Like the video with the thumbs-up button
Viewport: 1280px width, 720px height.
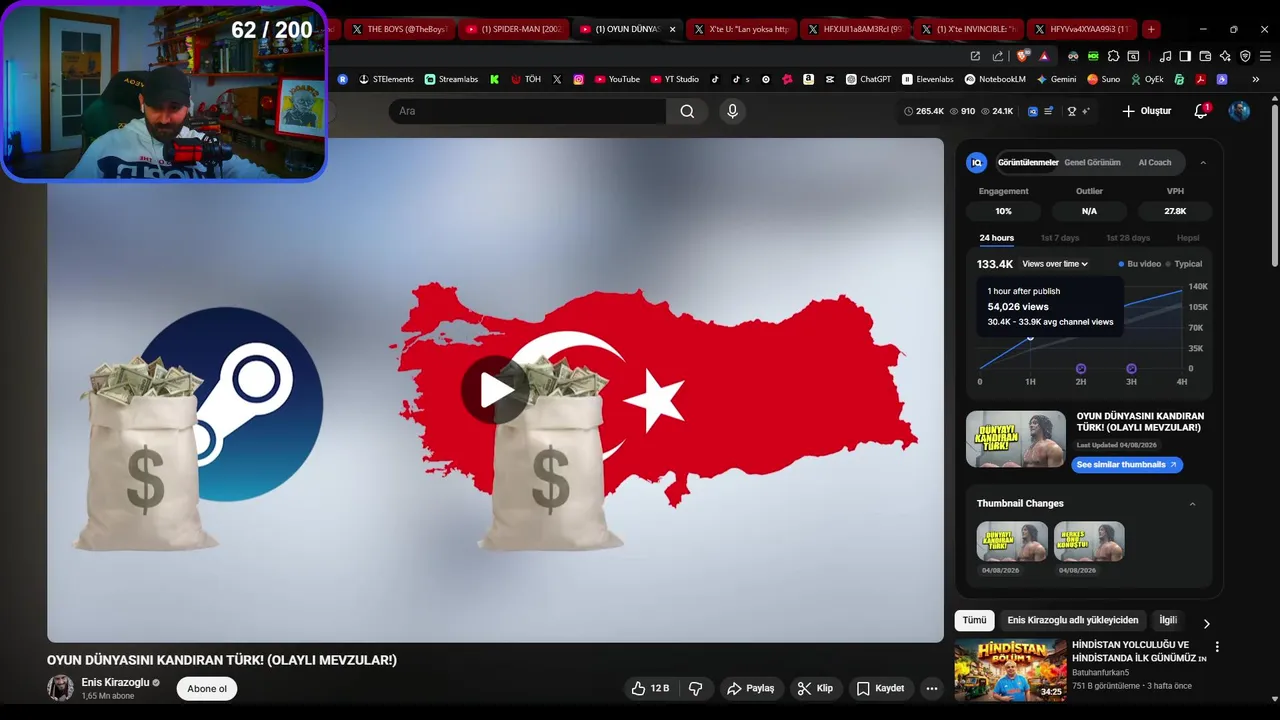coord(649,688)
